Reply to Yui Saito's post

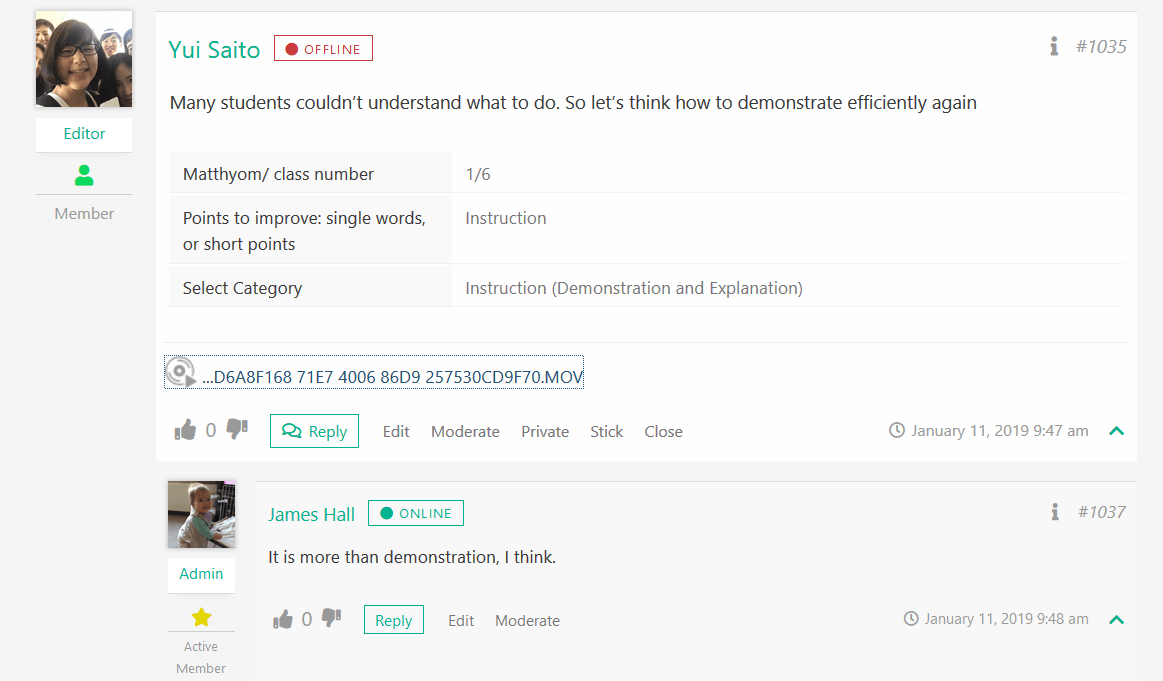[314, 431]
